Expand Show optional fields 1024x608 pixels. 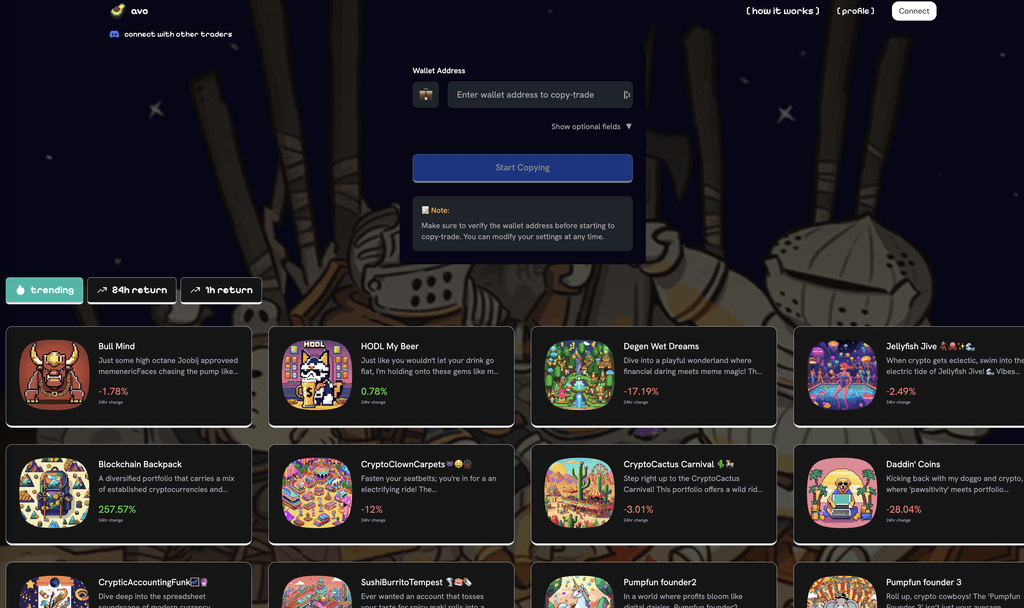click(591, 127)
